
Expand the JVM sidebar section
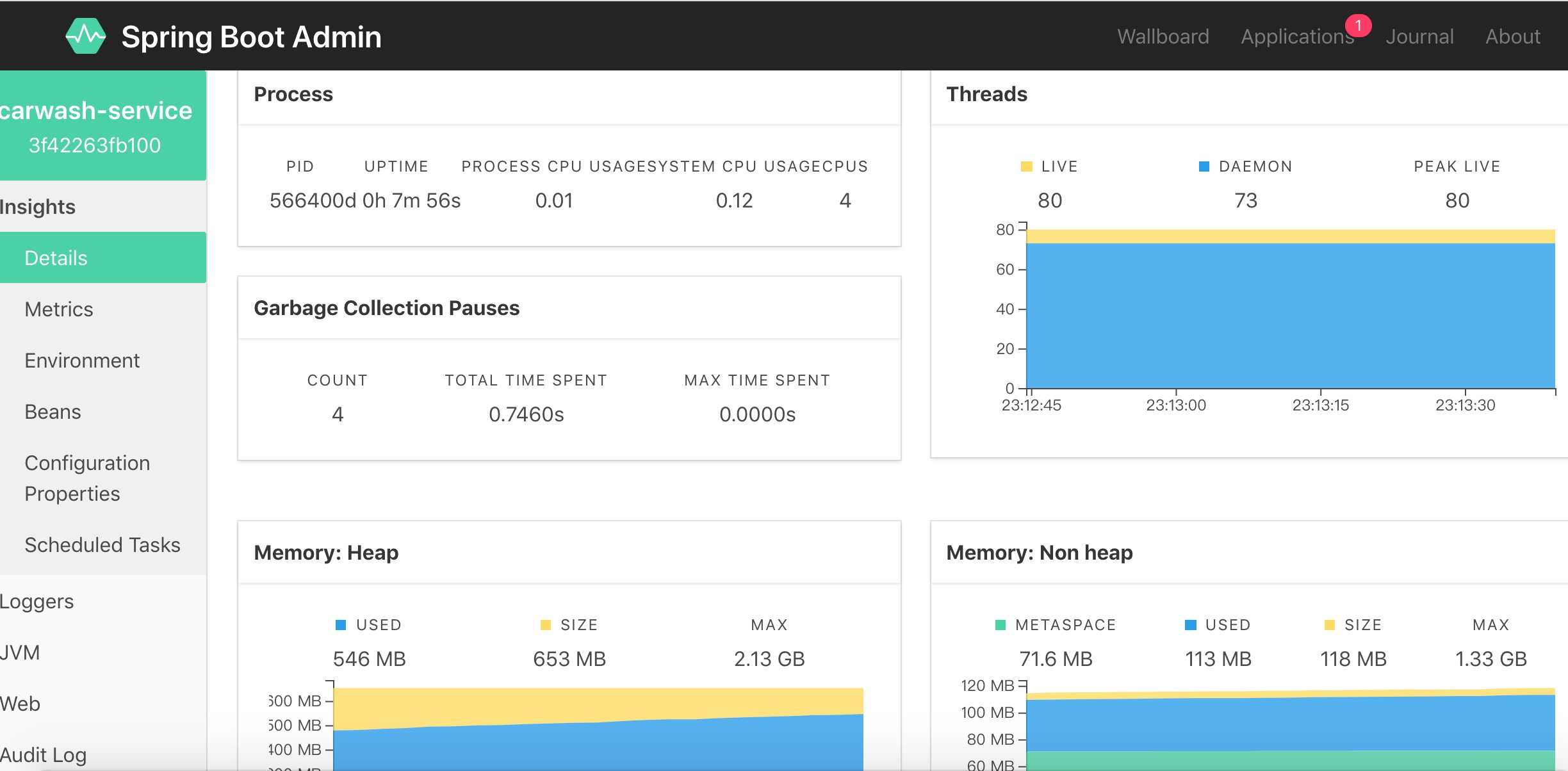click(20, 653)
